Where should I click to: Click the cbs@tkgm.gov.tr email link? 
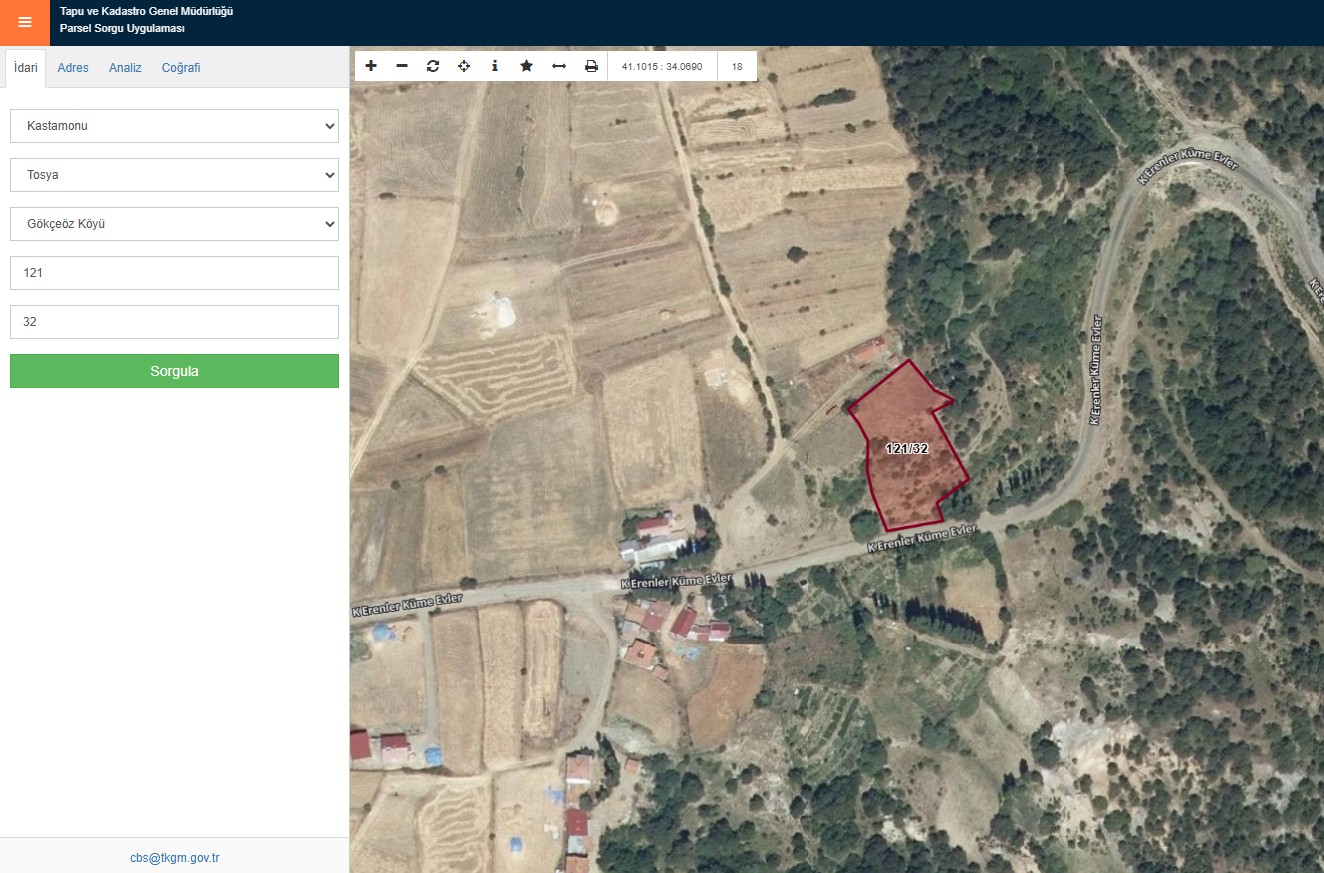click(174, 858)
